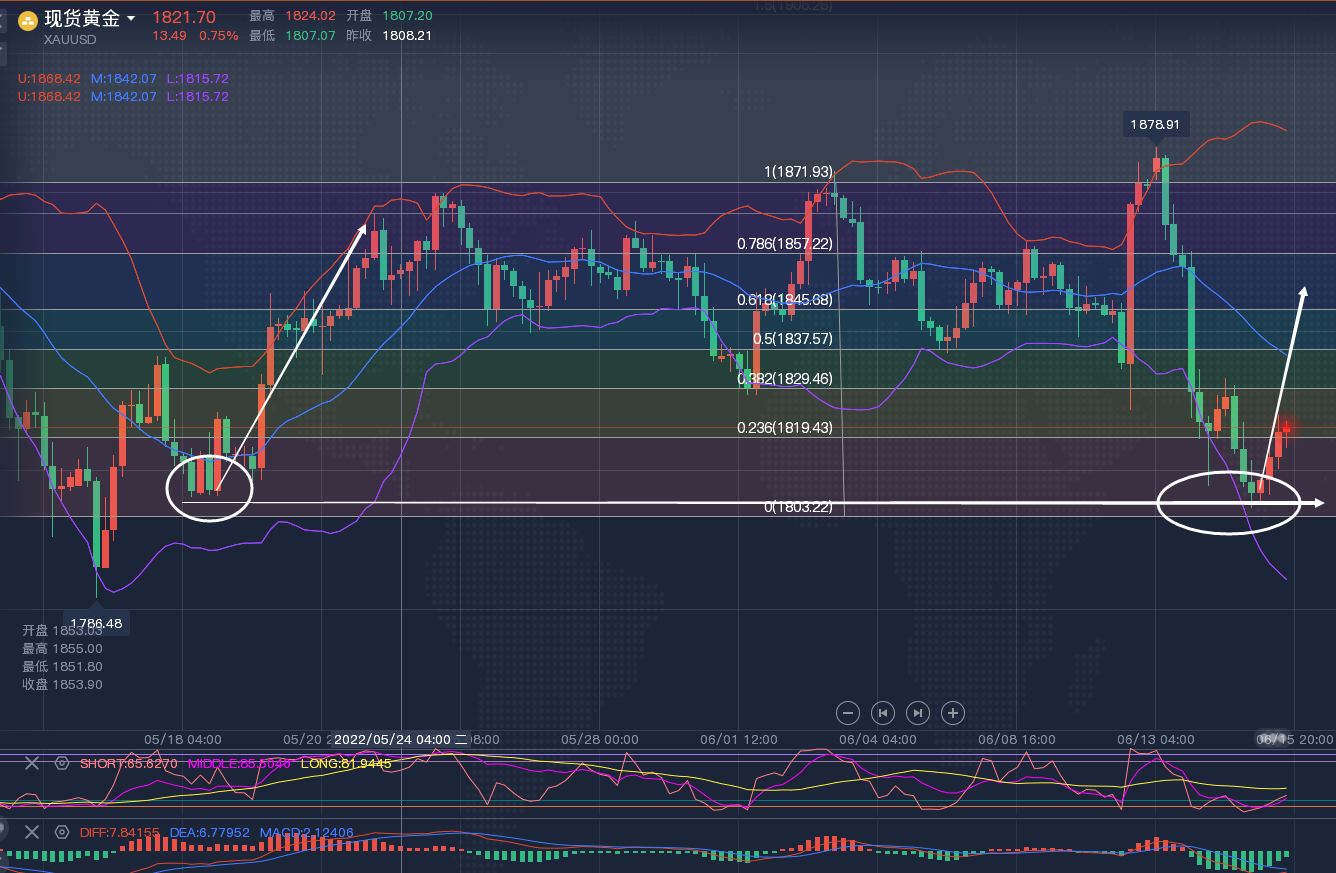Click the 06/01 12:00 time axis label
The width and height of the screenshot is (1336, 873).
click(739, 739)
